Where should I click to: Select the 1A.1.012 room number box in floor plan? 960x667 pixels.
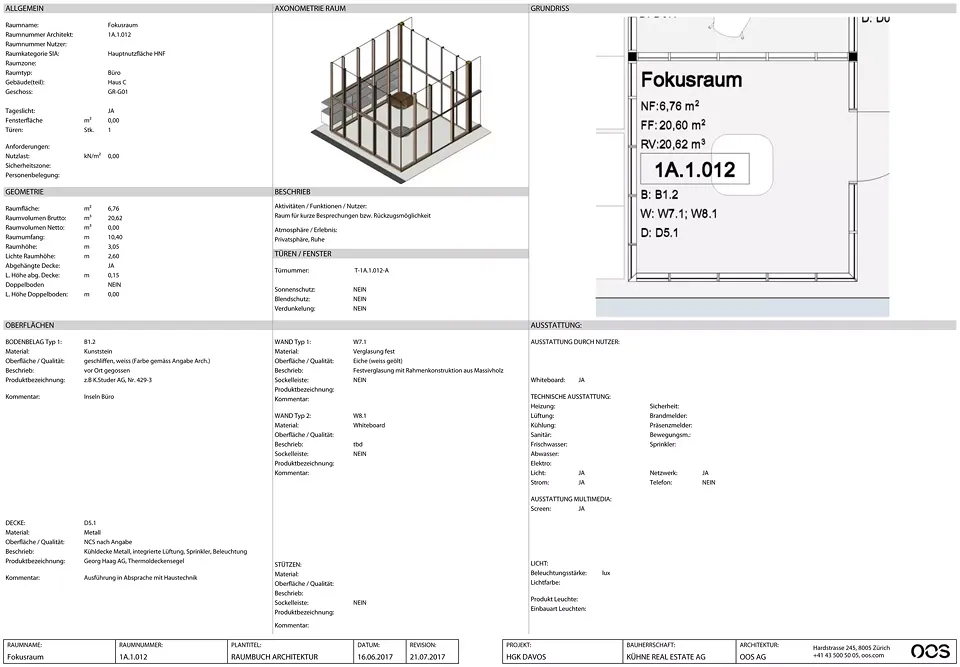point(694,169)
